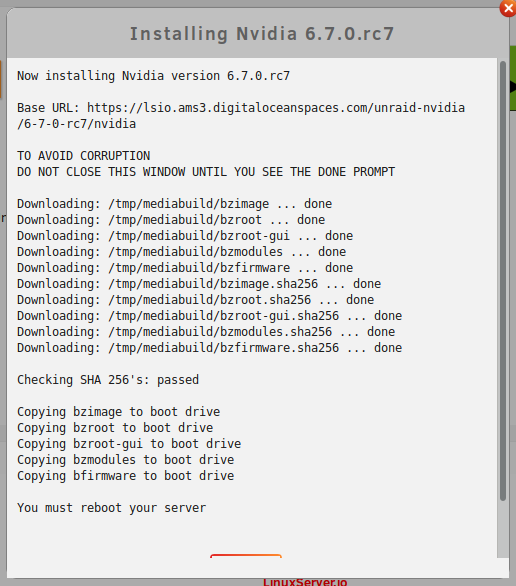Open the LinuxServer.io link below the dialog
Viewport: 516px width, 586px height.
click(305, 582)
